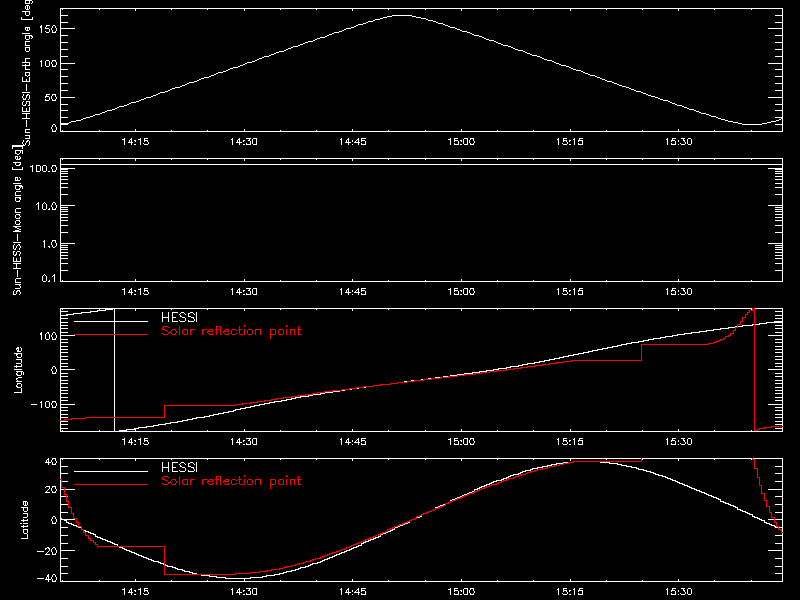This screenshot has width=800, height=600.
Task: Click the 150 tick on Earth angle axis
Action: pyautogui.click(x=48, y=29)
